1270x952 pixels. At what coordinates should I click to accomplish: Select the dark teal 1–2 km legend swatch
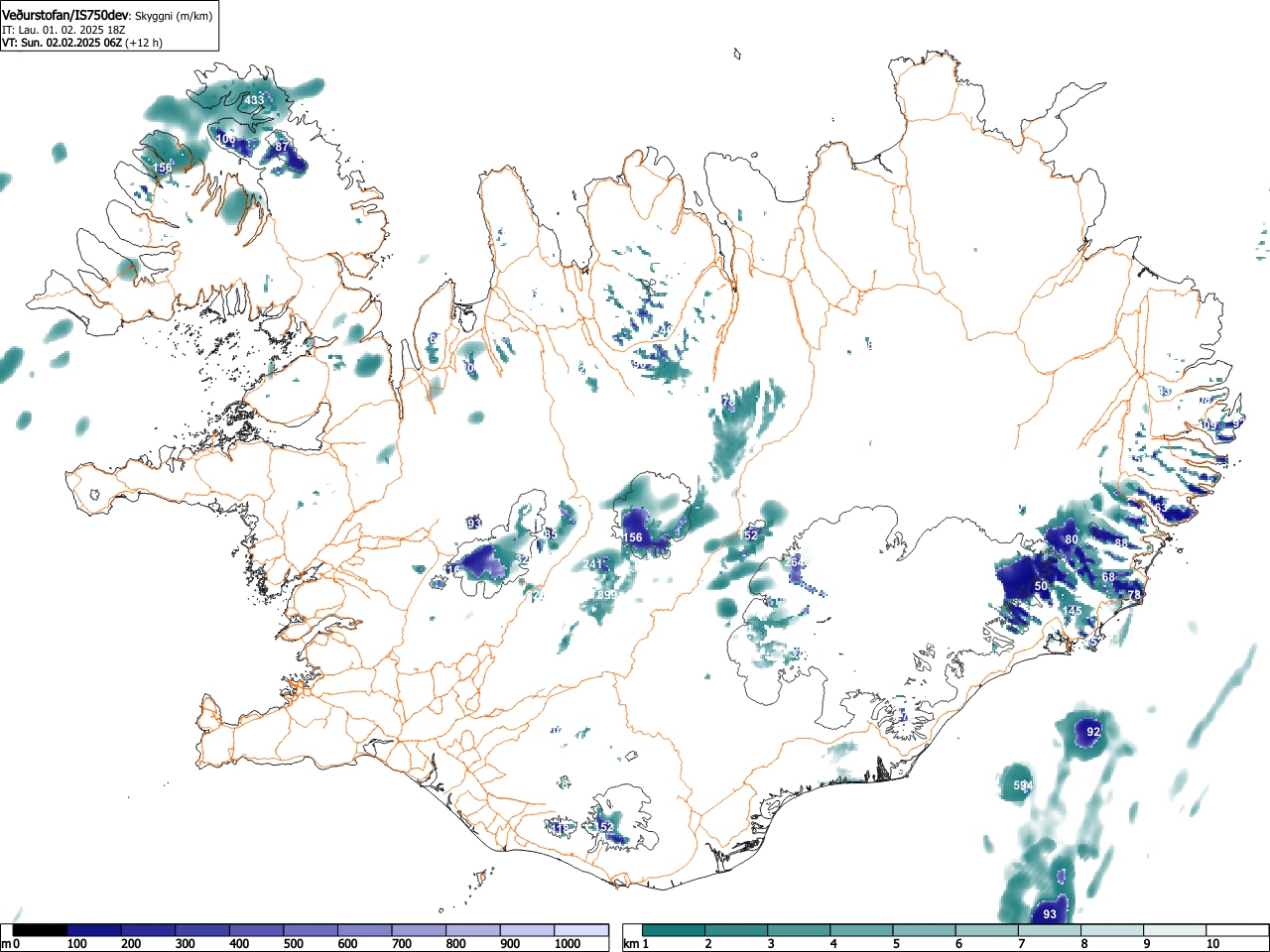pyautogui.click(x=675, y=930)
